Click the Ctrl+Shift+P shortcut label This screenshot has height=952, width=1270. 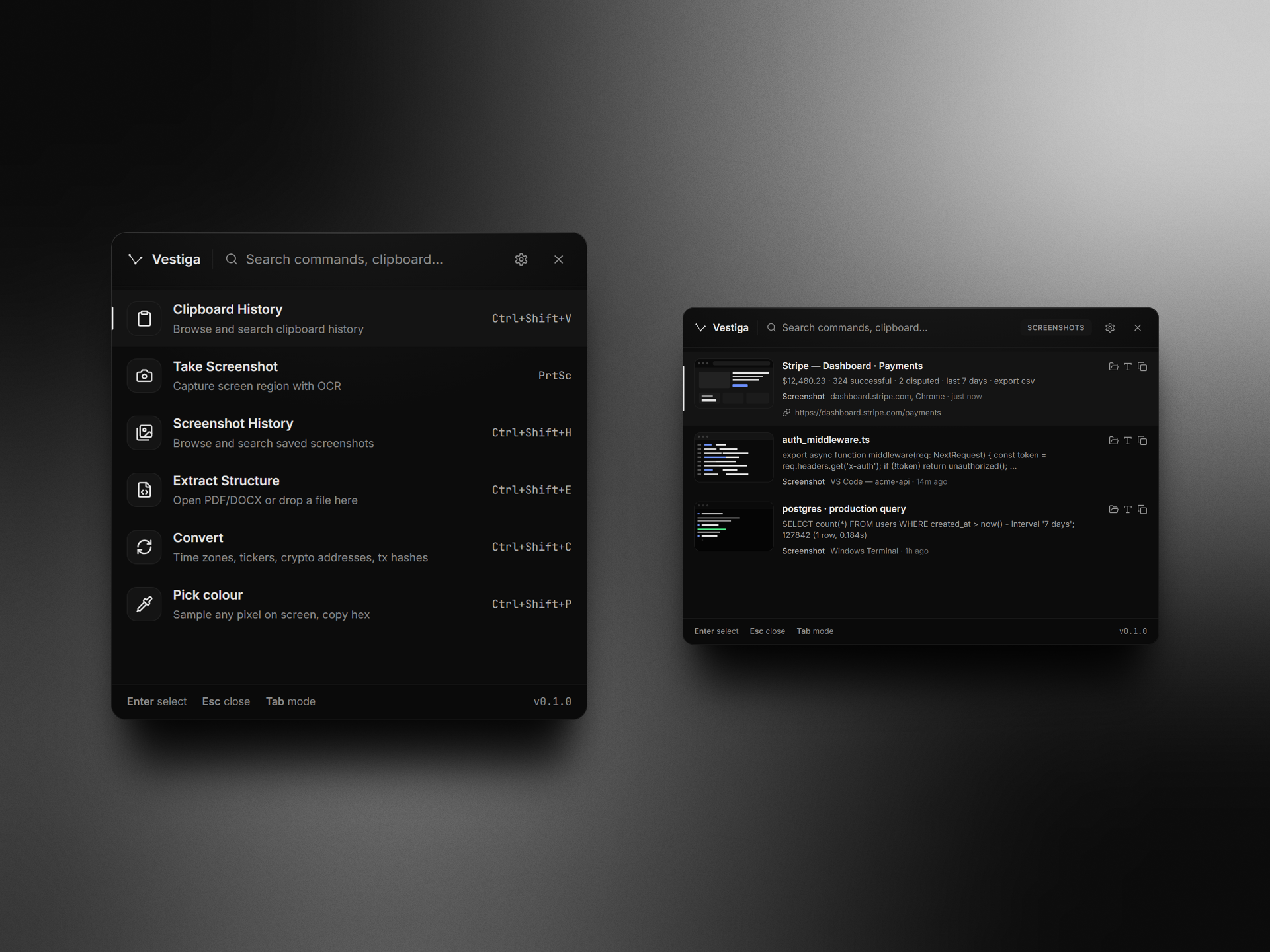(x=531, y=604)
